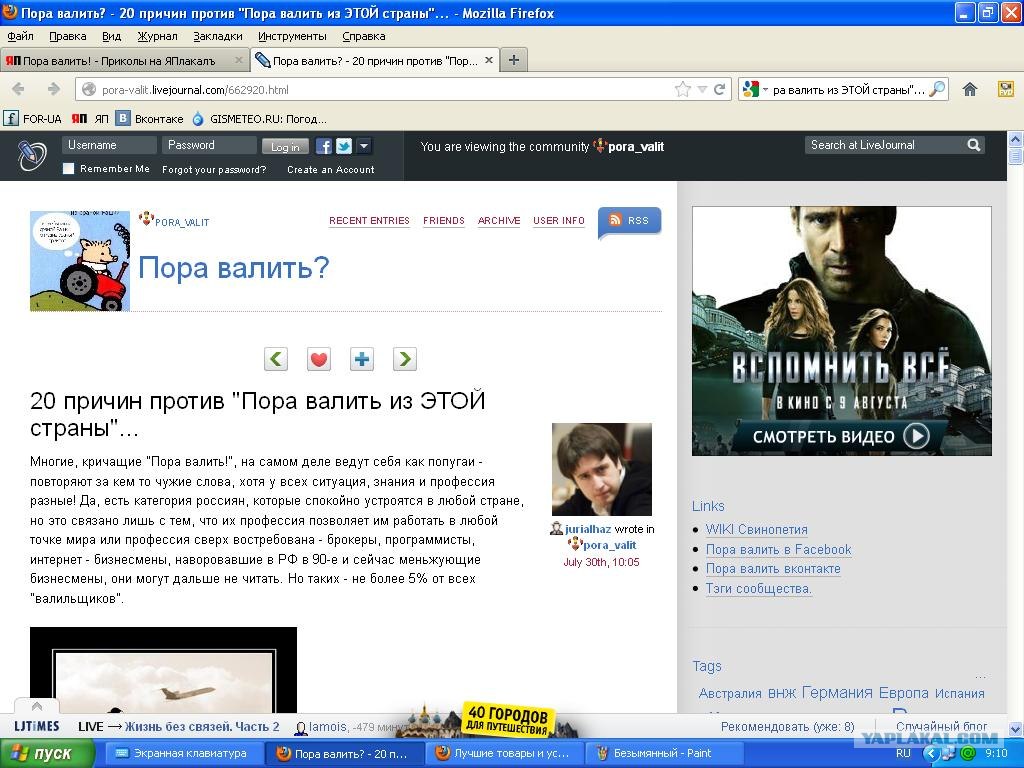Open User Info link
1024x768 pixels.
558,221
